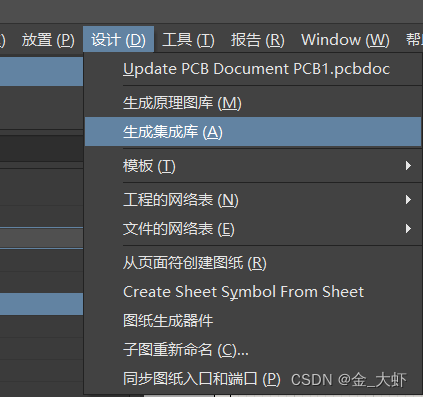Select 子图重新命名 (C)... entry

point(253,350)
